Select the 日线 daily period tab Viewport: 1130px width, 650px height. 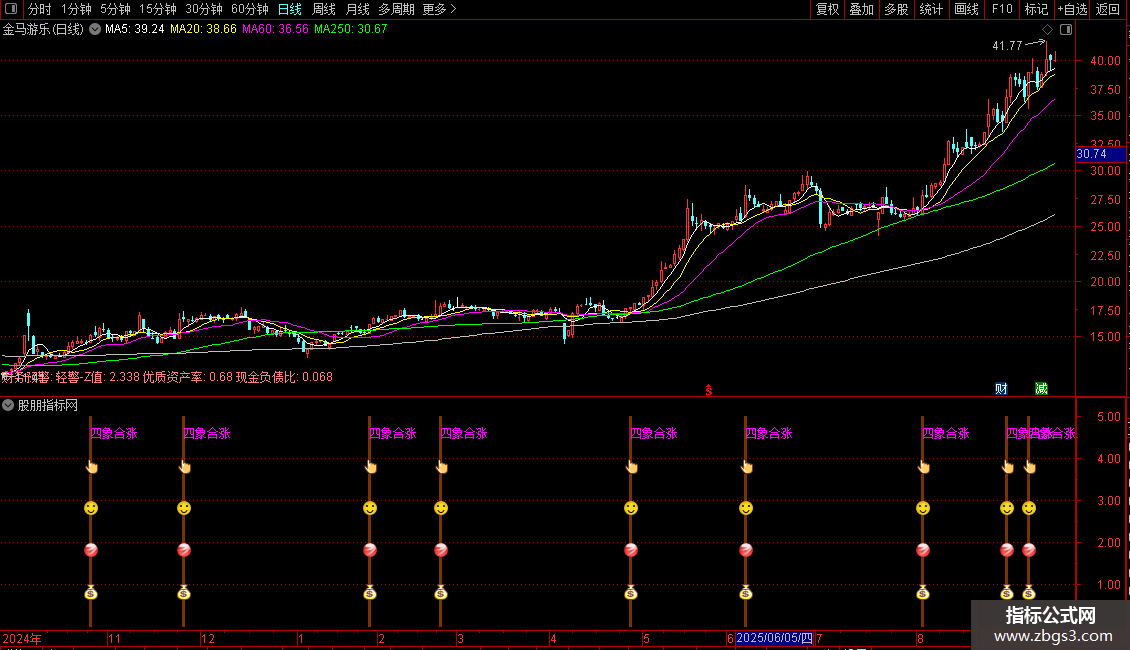coord(290,9)
